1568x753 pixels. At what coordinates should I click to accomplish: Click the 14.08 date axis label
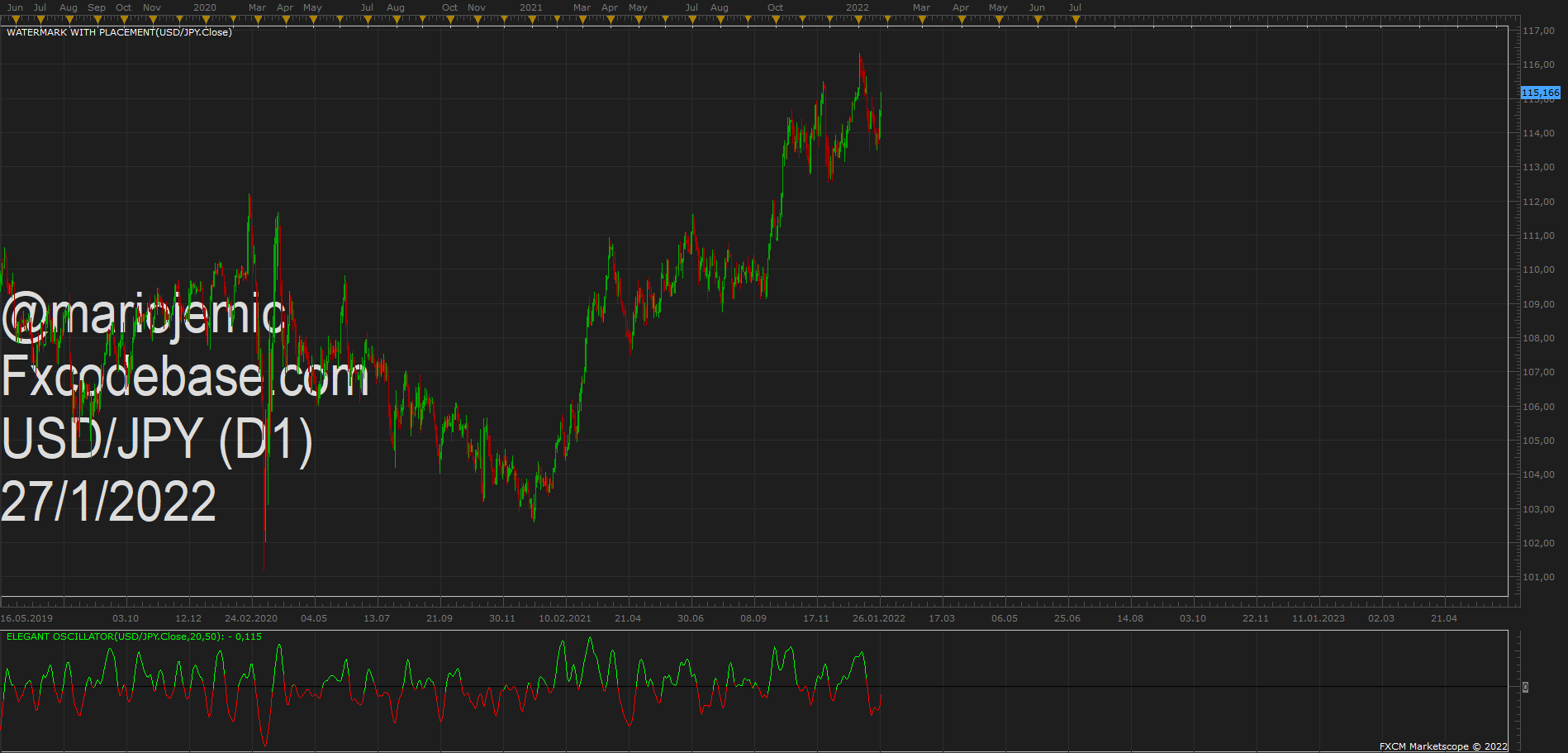[1130, 618]
